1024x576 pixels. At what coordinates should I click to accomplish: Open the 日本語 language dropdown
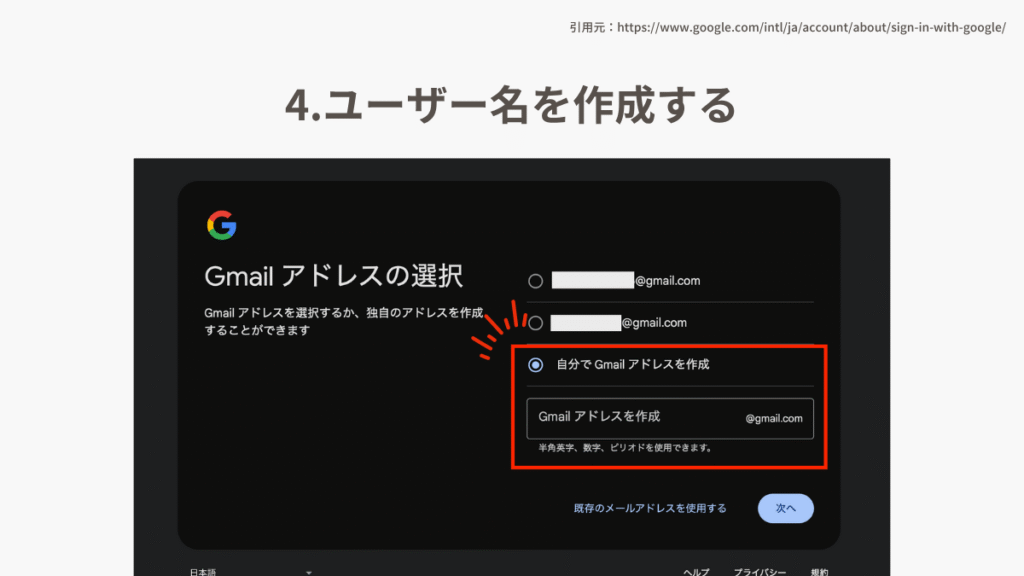pyautogui.click(x=250, y=571)
